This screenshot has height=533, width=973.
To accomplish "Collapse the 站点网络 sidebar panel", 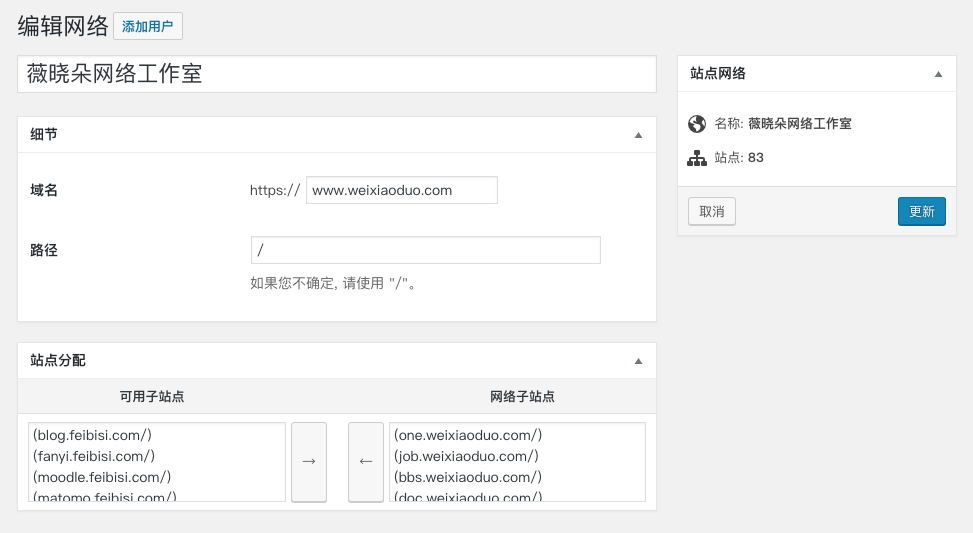I will coord(938,74).
